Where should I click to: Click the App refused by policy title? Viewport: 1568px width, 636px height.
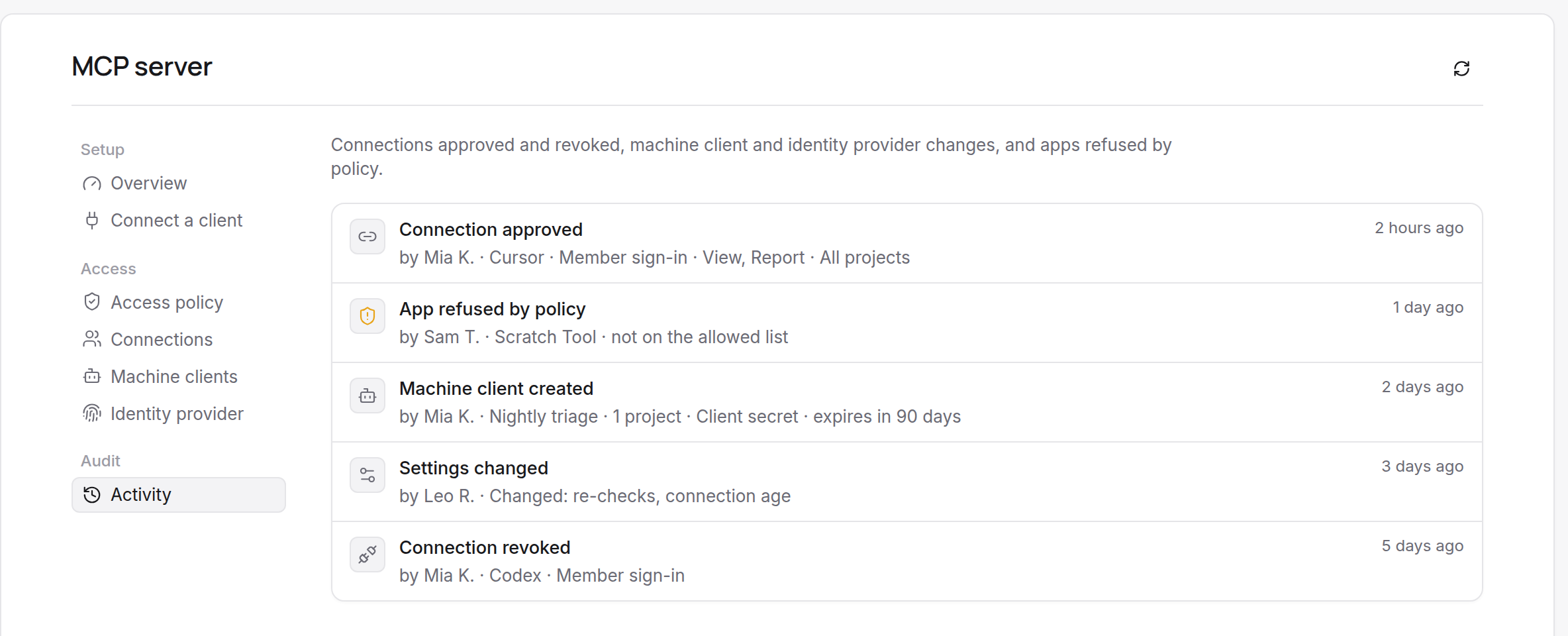pyautogui.click(x=492, y=309)
